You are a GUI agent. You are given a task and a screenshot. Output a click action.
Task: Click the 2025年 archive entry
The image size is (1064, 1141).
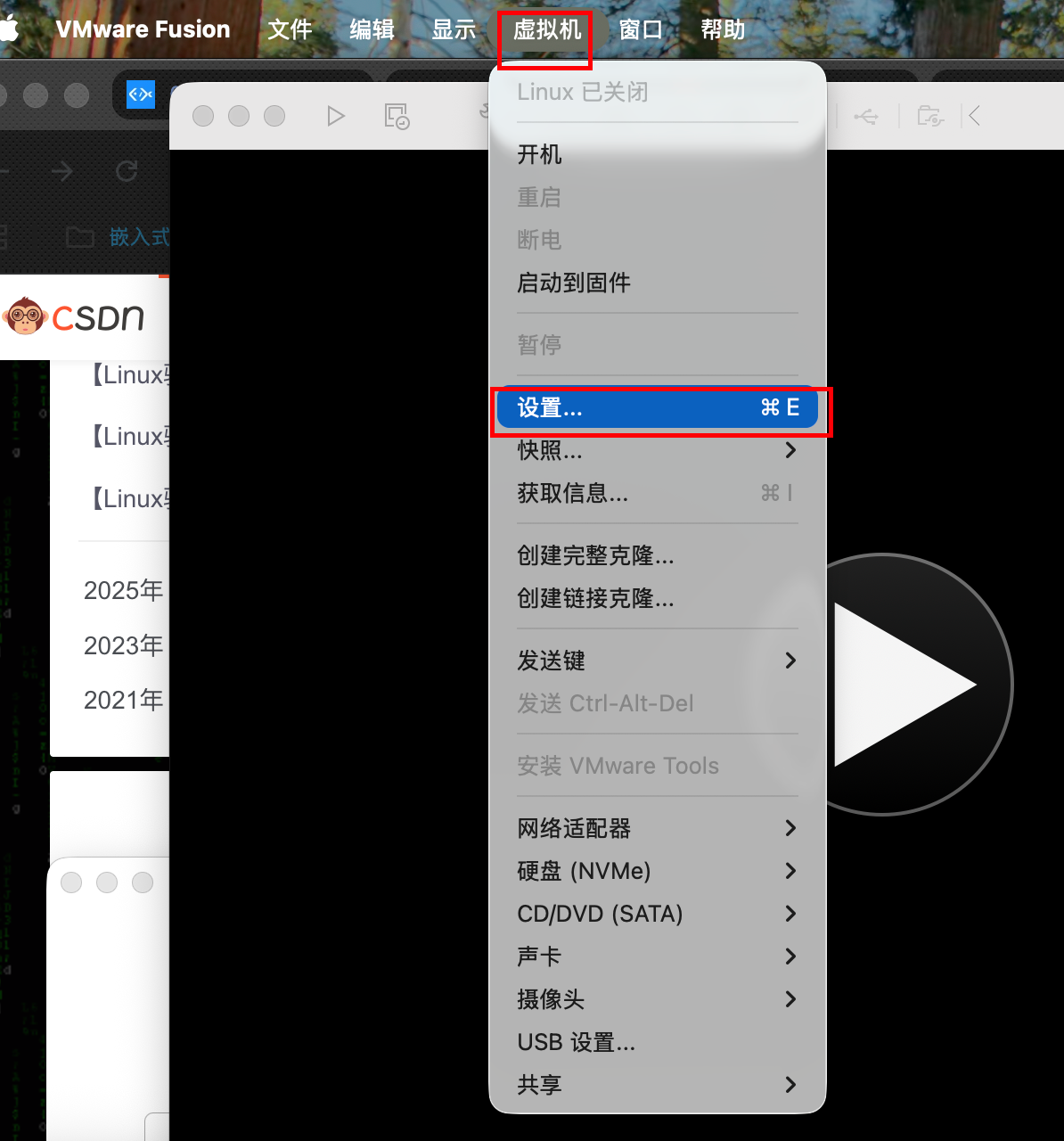pos(123,590)
